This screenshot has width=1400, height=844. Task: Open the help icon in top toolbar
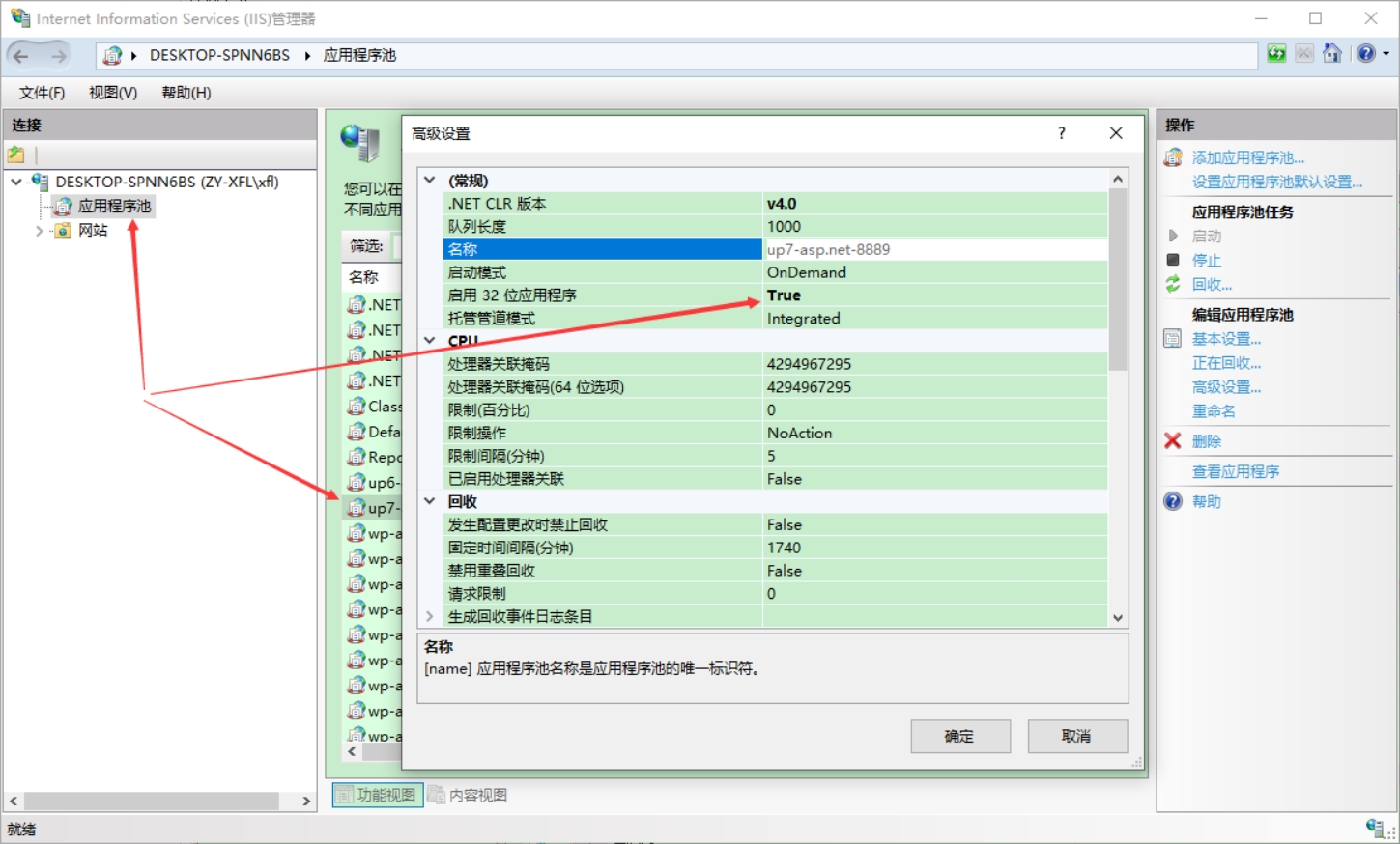click(1366, 54)
